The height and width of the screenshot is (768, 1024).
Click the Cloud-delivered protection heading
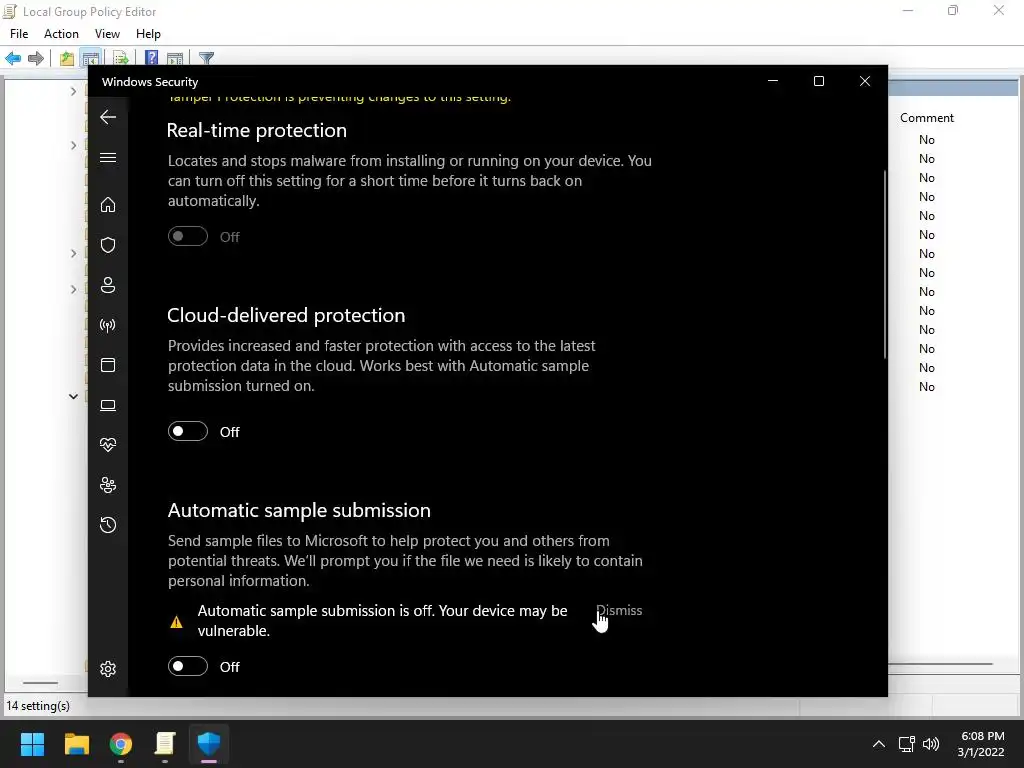pos(286,315)
